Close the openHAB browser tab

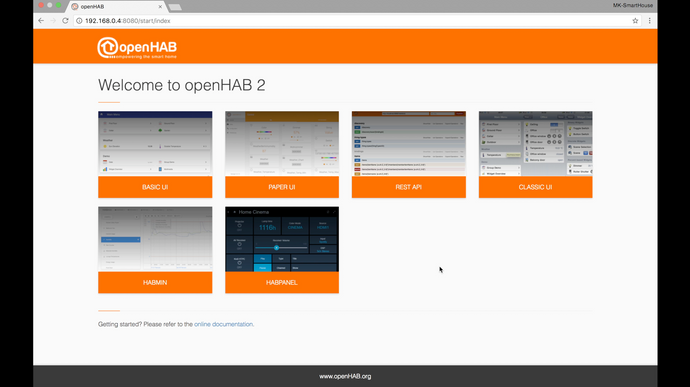coord(160,7)
